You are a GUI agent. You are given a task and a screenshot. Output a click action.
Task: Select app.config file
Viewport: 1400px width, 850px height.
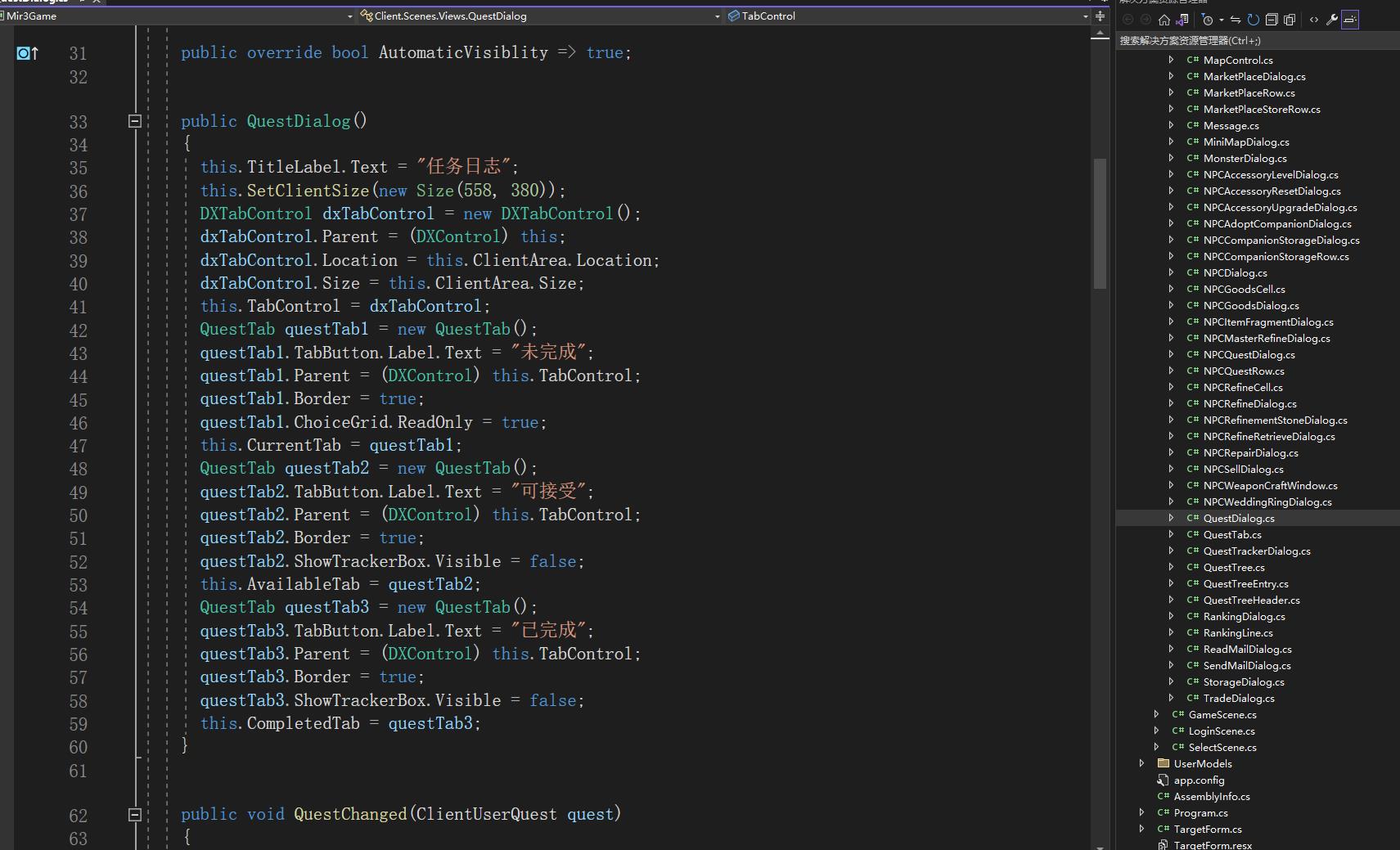[1200, 780]
